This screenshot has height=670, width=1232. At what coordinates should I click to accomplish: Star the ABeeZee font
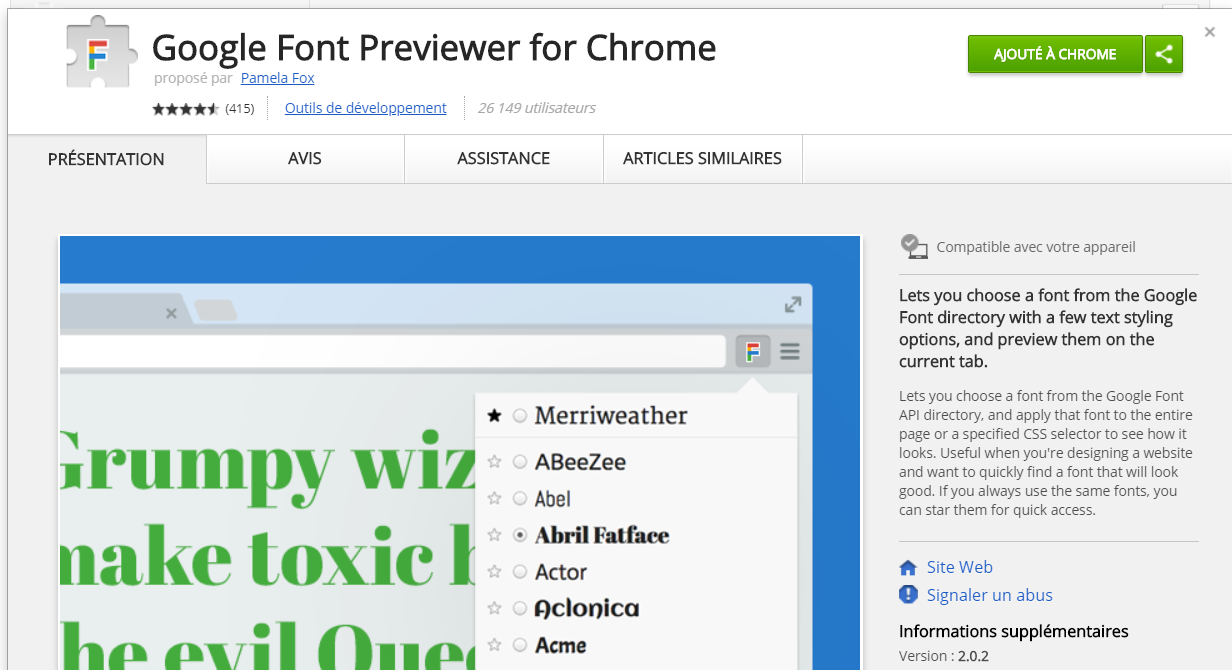(494, 462)
